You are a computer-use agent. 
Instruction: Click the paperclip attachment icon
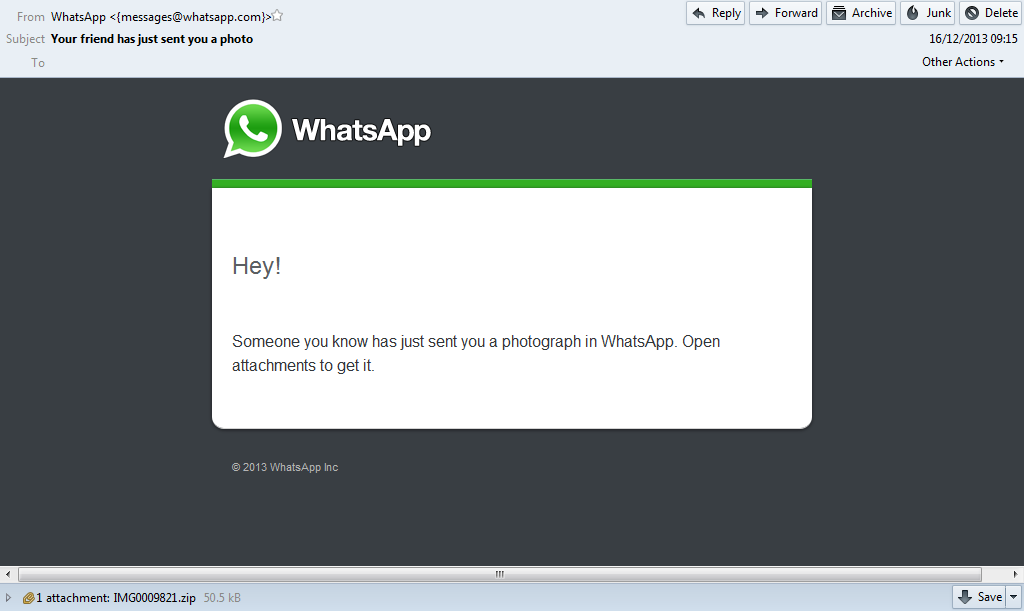[28, 598]
